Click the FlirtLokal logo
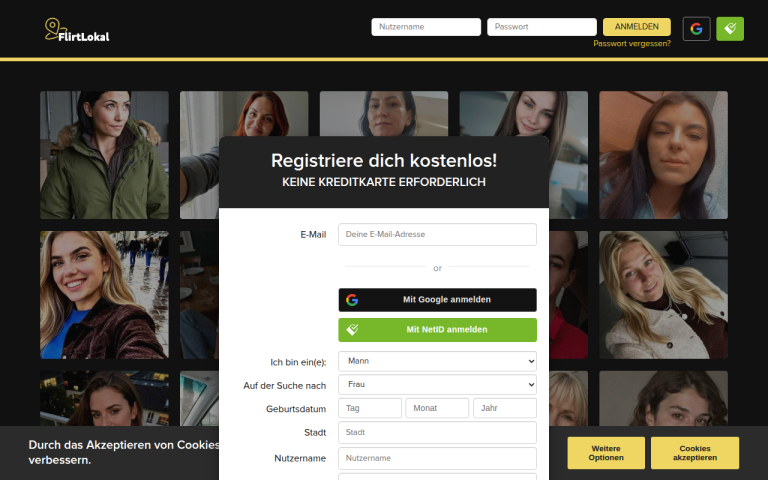Viewport: 768px width, 480px height. point(77,30)
